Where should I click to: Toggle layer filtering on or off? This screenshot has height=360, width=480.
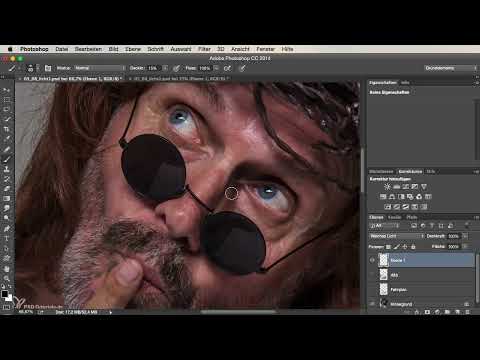467,225
